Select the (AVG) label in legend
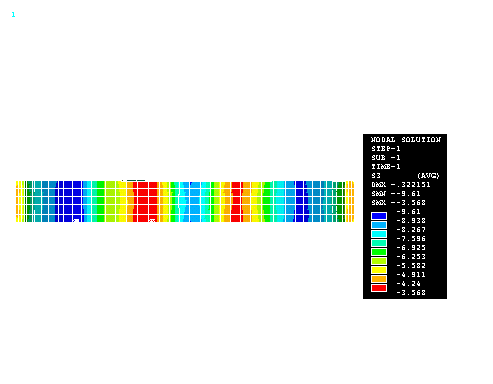 pyautogui.click(x=428, y=176)
